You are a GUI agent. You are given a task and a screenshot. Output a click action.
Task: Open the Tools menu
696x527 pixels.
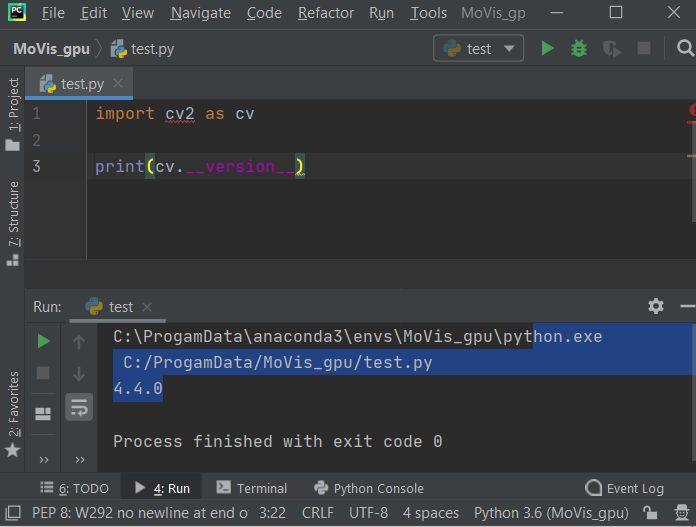428,13
